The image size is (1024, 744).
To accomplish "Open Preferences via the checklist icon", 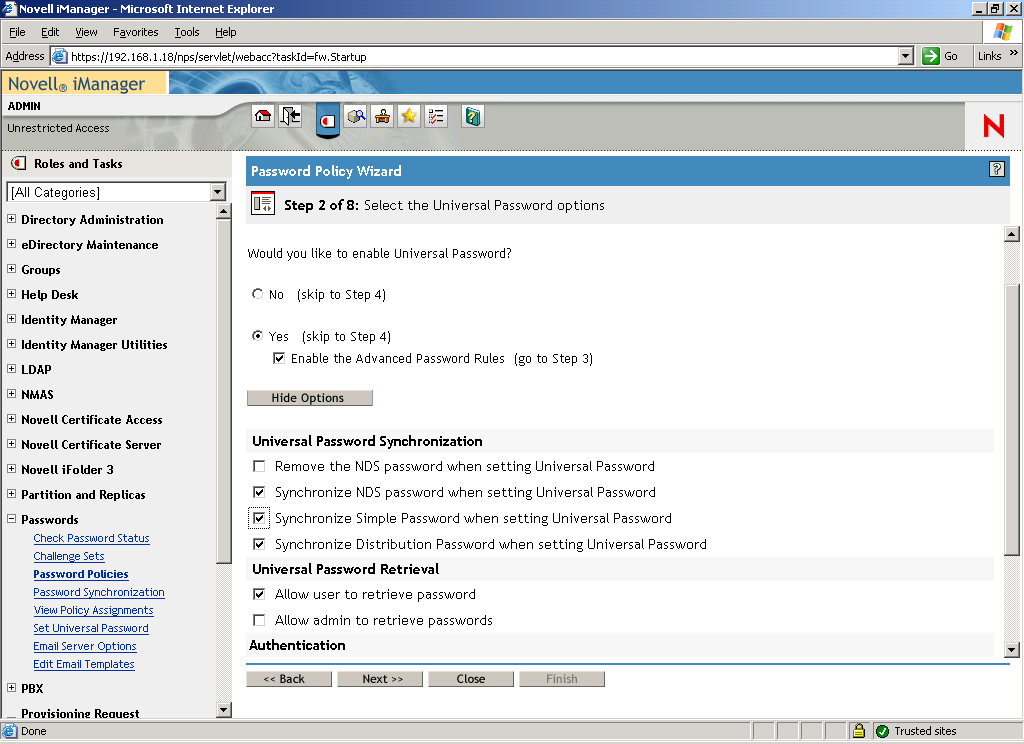I will pyautogui.click(x=435, y=116).
